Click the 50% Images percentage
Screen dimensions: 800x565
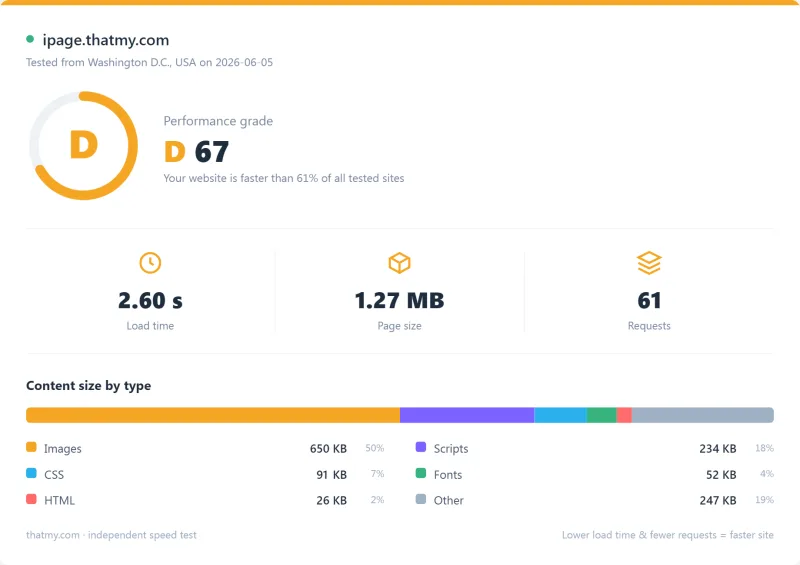374,448
